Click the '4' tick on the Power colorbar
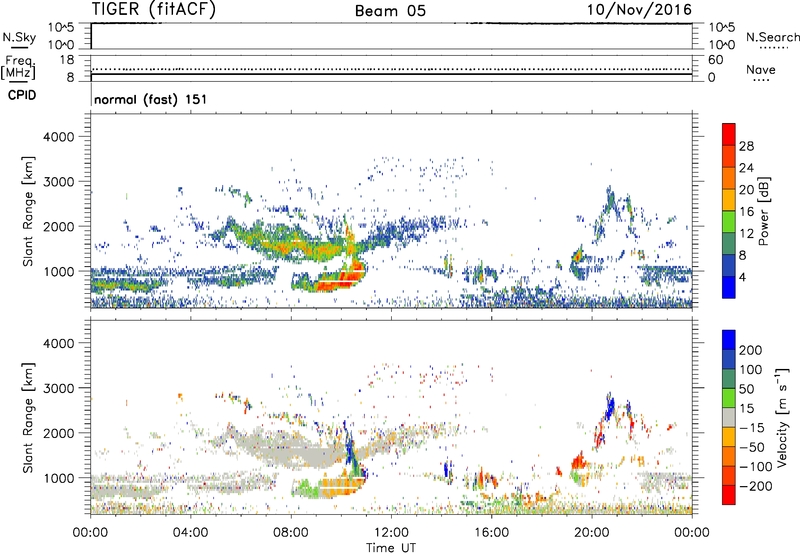The image size is (800, 554). [743, 277]
